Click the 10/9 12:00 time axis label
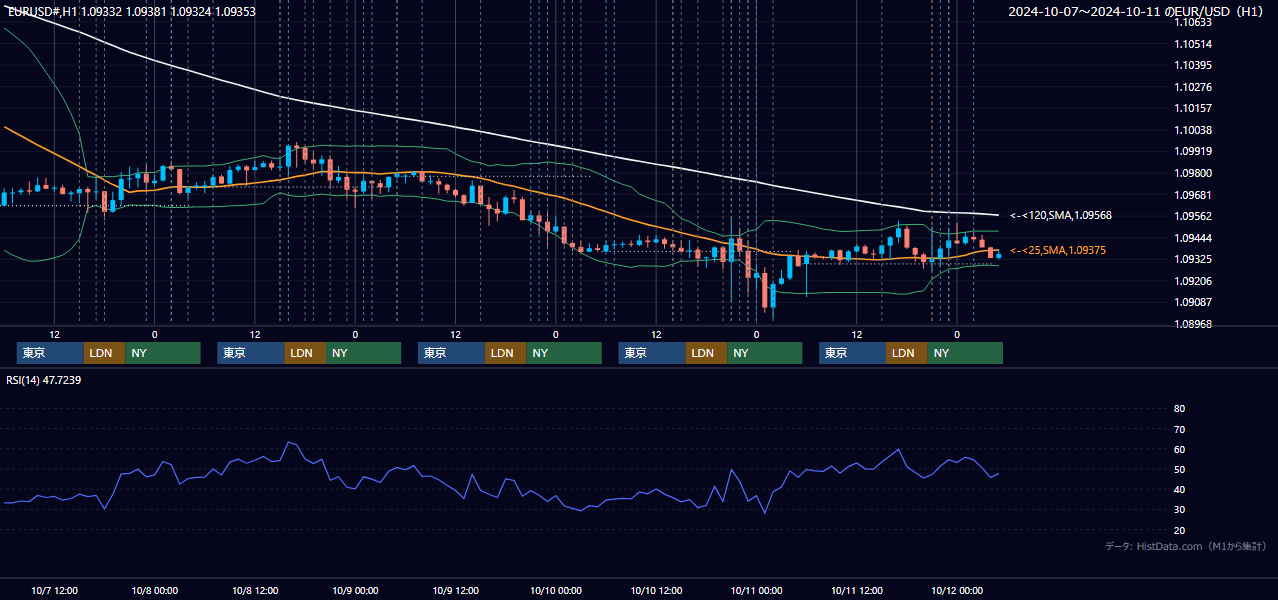The height and width of the screenshot is (600, 1278). pyautogui.click(x=455, y=590)
